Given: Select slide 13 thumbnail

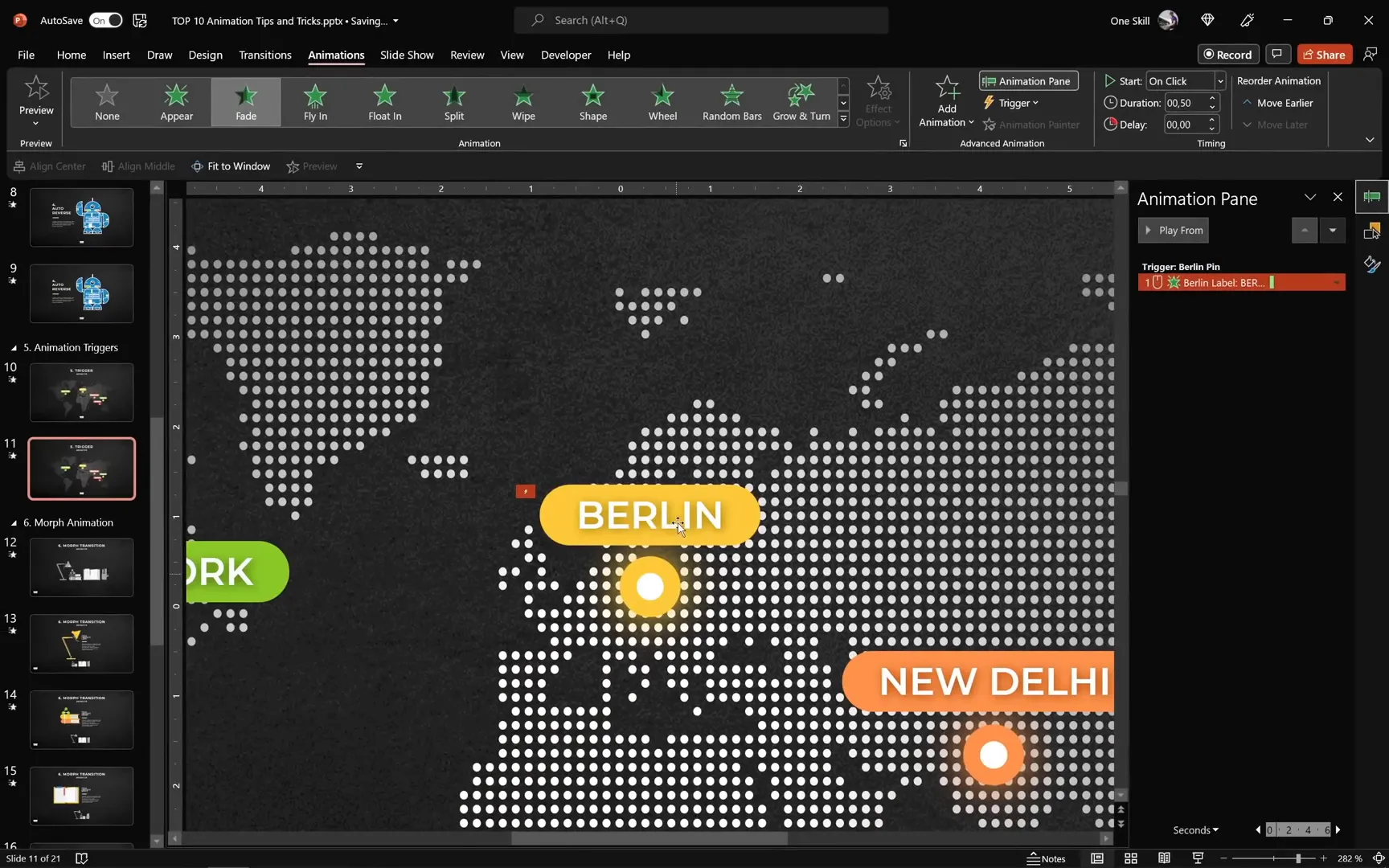Looking at the screenshot, I should click(x=81, y=644).
